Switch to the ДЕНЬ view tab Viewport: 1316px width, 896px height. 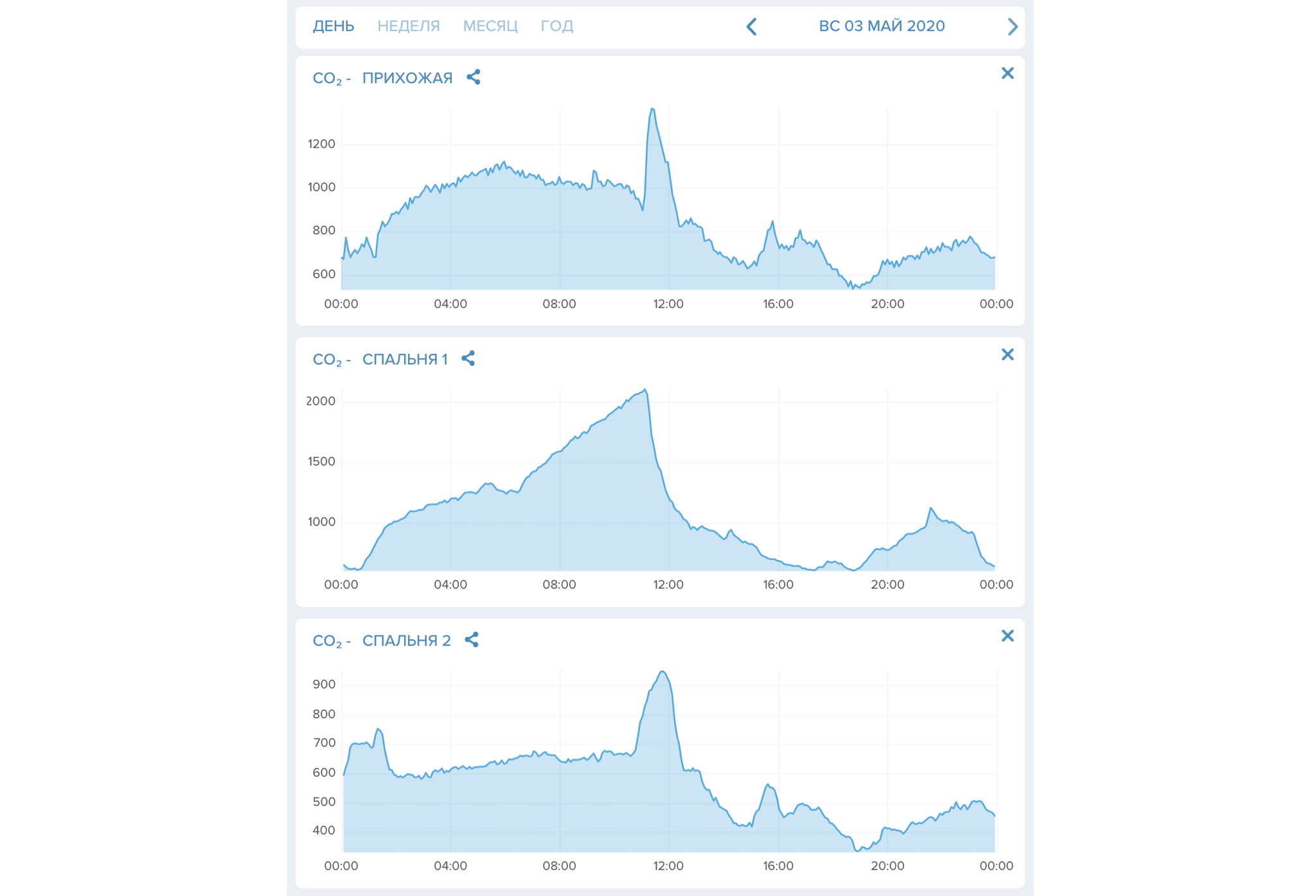pyautogui.click(x=333, y=26)
